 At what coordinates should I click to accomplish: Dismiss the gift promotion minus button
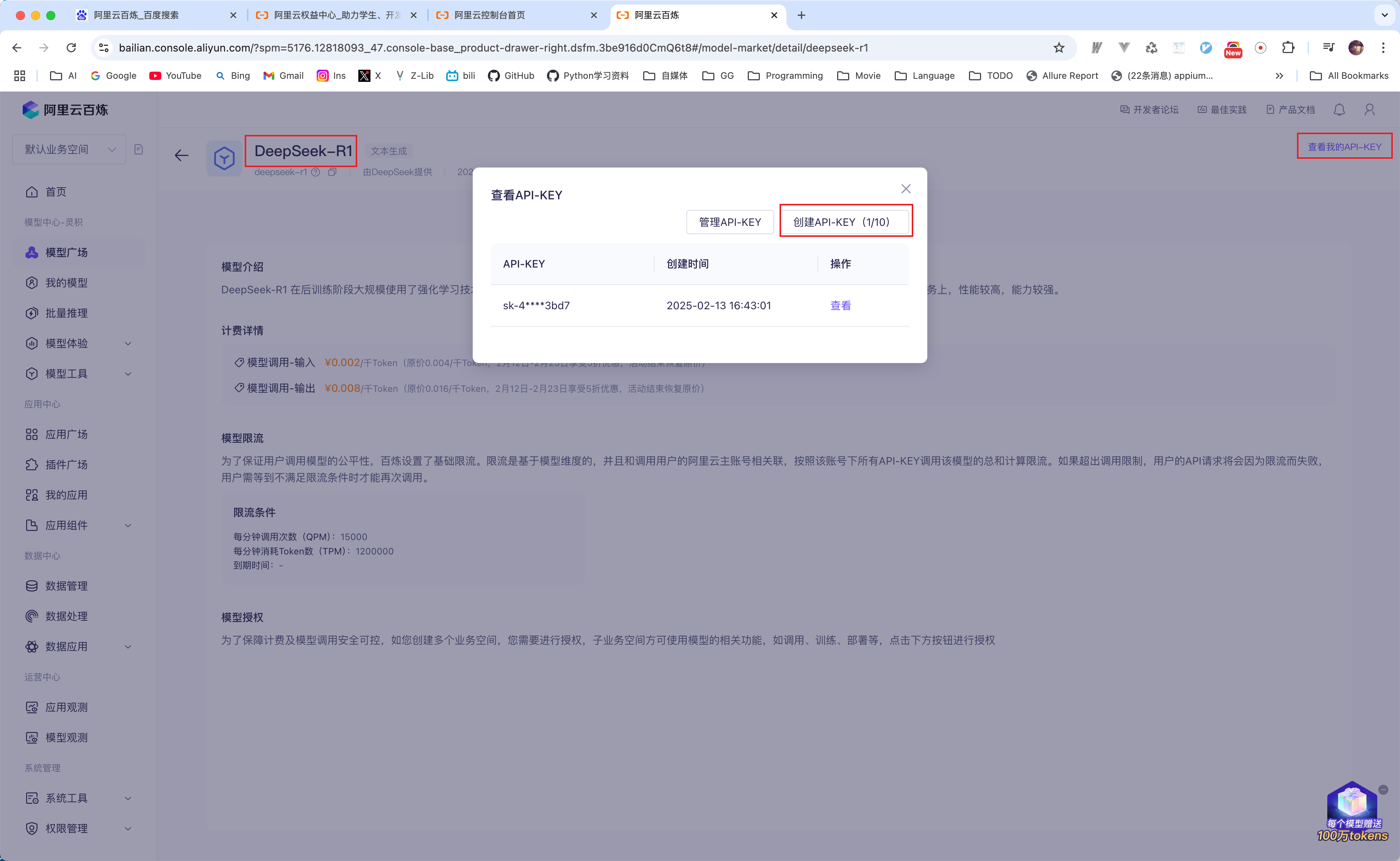1383,789
